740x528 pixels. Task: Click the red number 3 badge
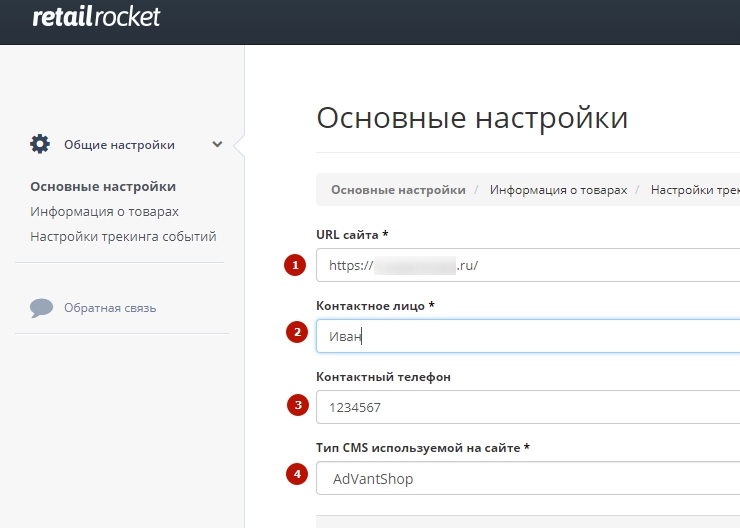pyautogui.click(x=297, y=405)
